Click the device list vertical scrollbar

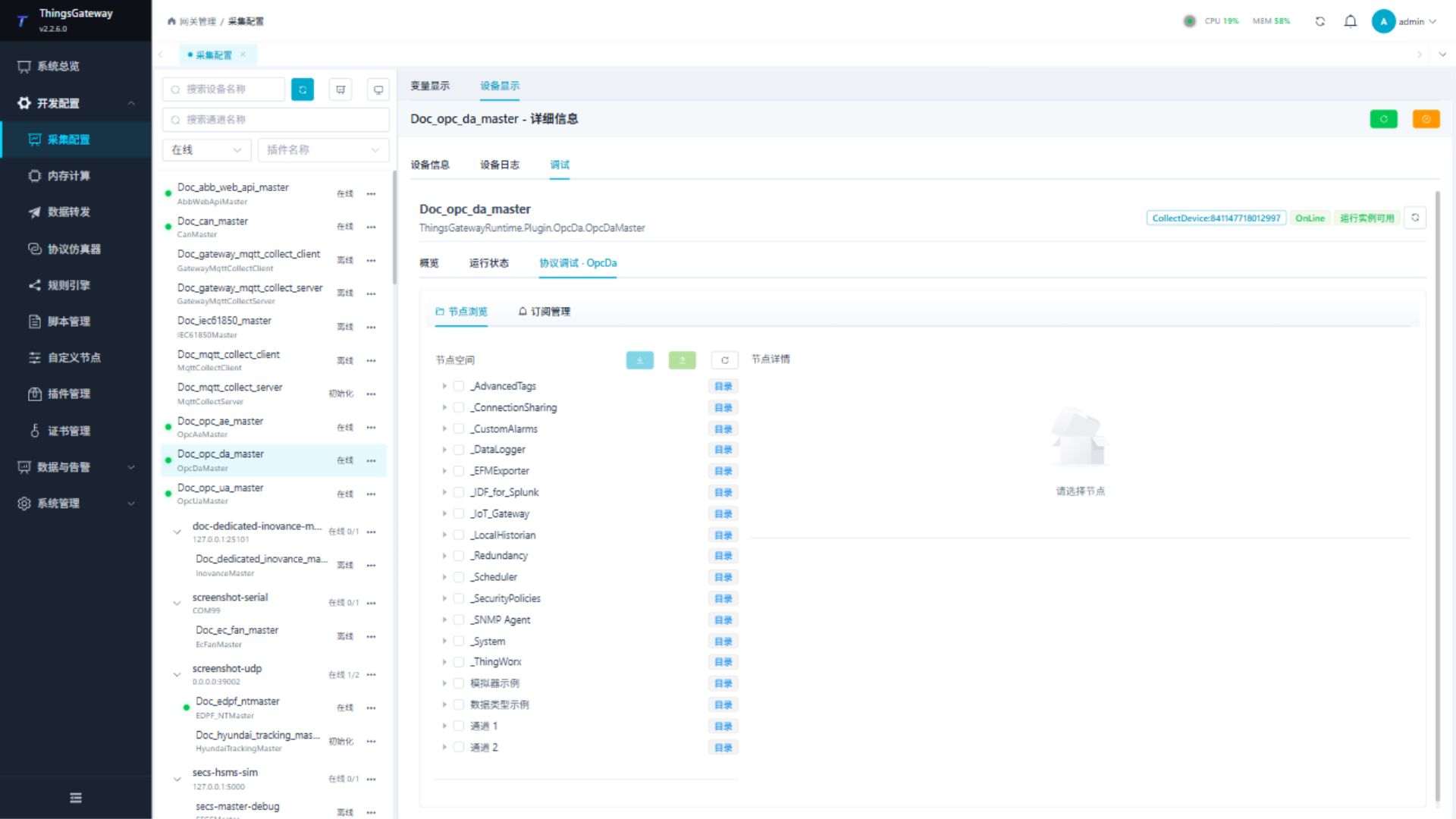coord(394,227)
